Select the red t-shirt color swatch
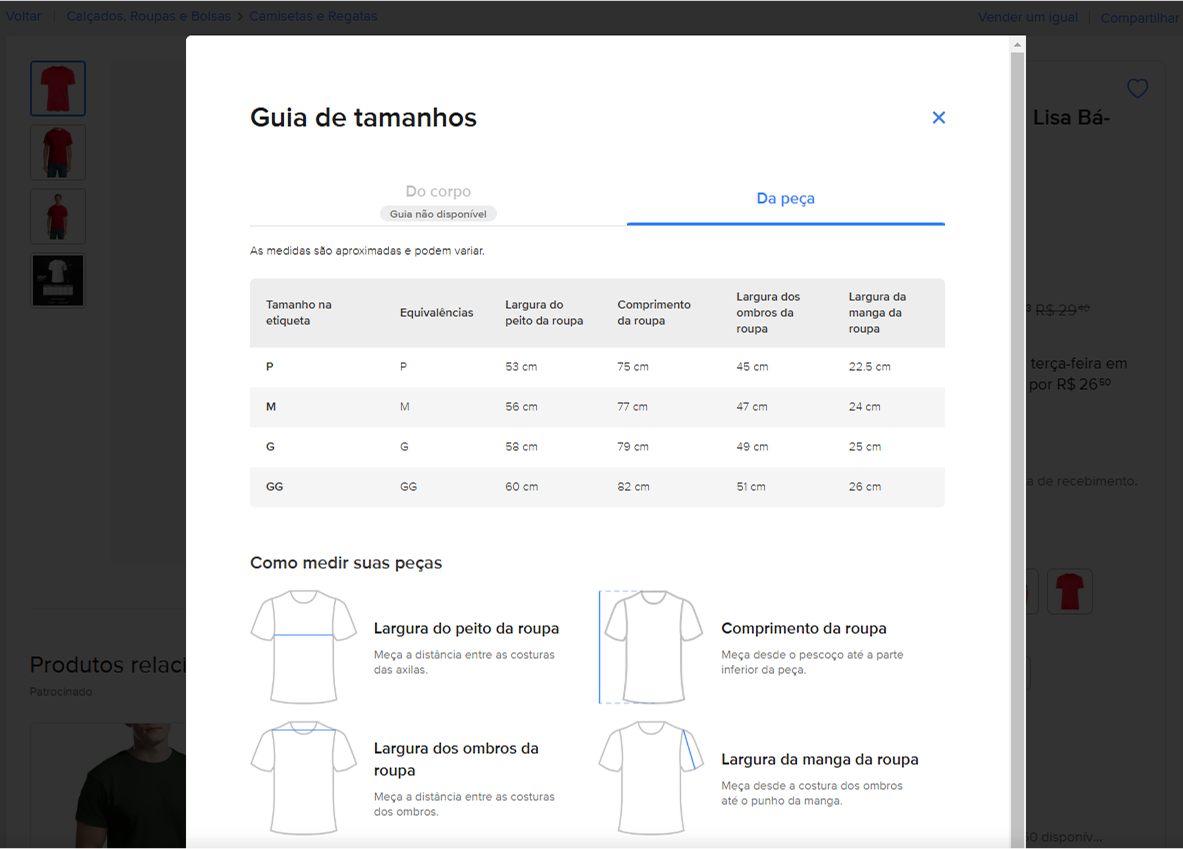1183x849 pixels. pyautogui.click(x=1069, y=591)
